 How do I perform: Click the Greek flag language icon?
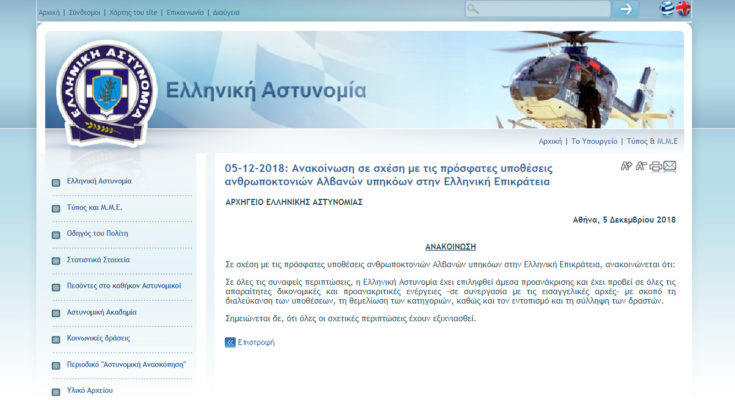[x=667, y=9]
